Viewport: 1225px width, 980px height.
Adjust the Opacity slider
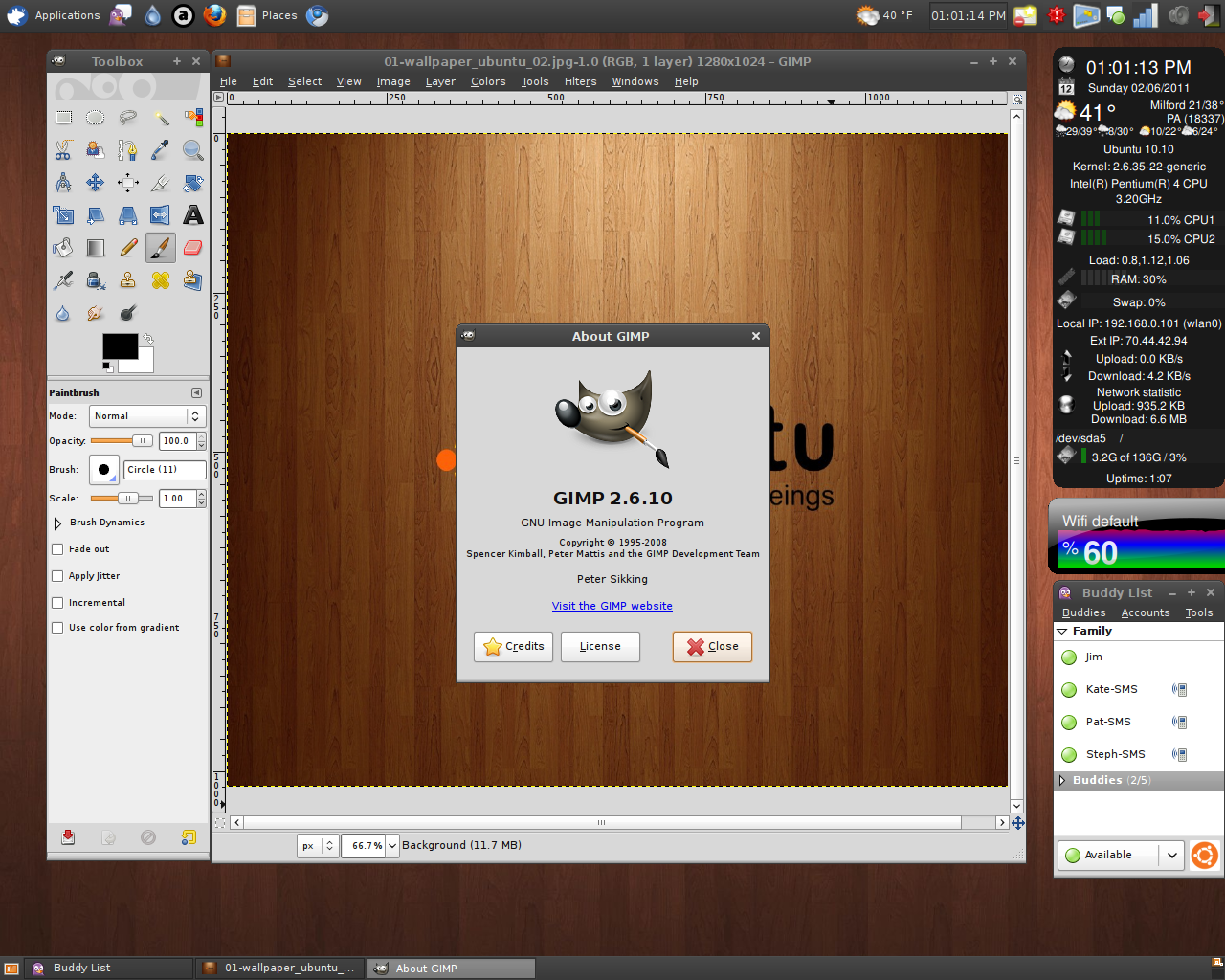(x=122, y=441)
